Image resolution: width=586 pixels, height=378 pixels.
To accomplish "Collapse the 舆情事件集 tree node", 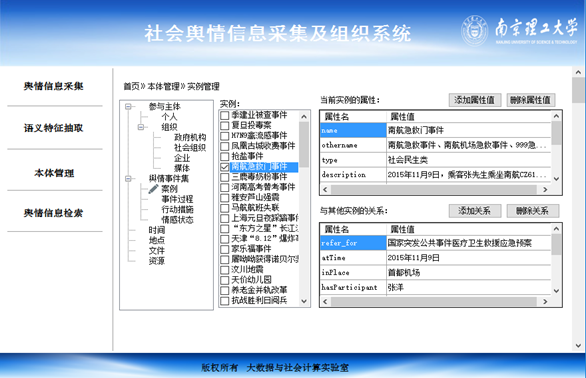I will (128, 179).
